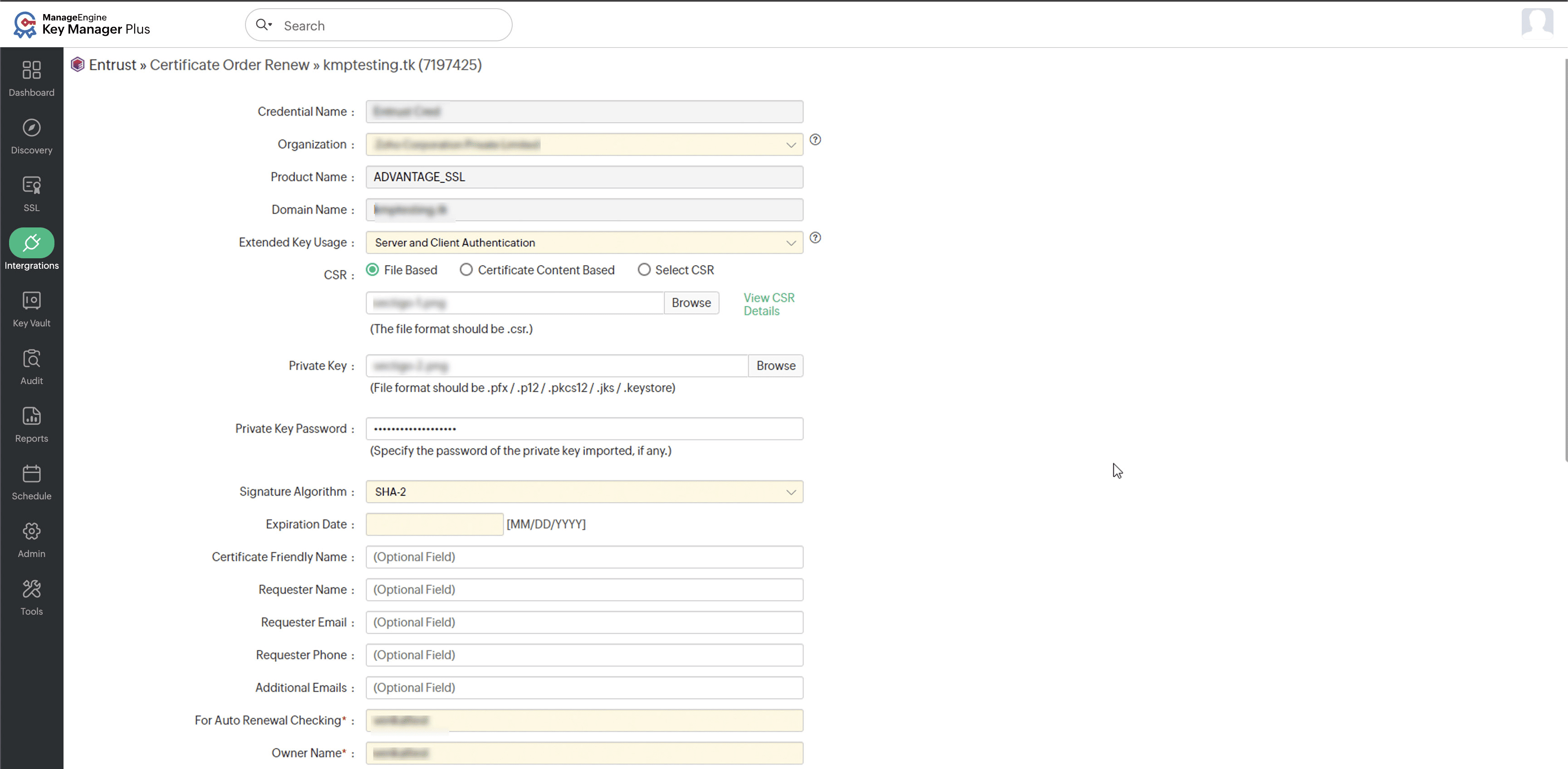Viewport: 1568px width, 769px height.
Task: Click the '[MM/DD/YYYY]' format hint
Action: (546, 524)
